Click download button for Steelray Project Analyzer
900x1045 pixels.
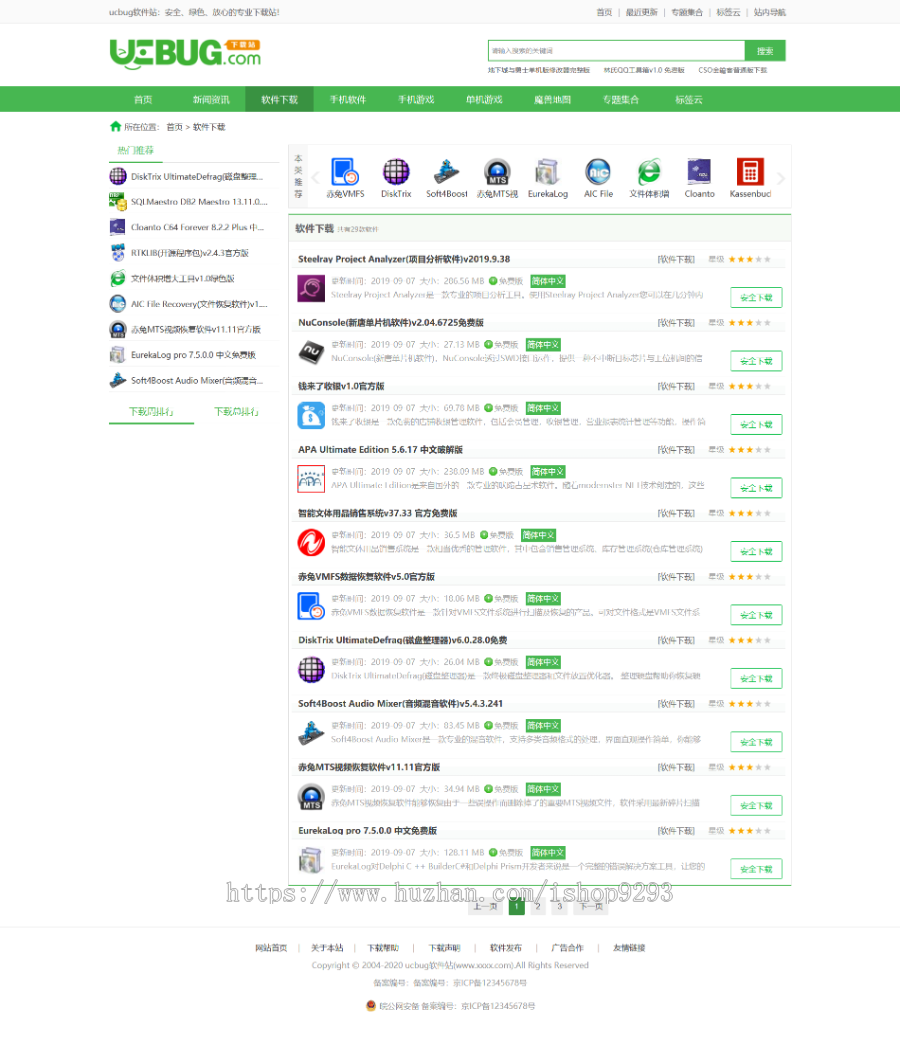pyautogui.click(x=756, y=297)
